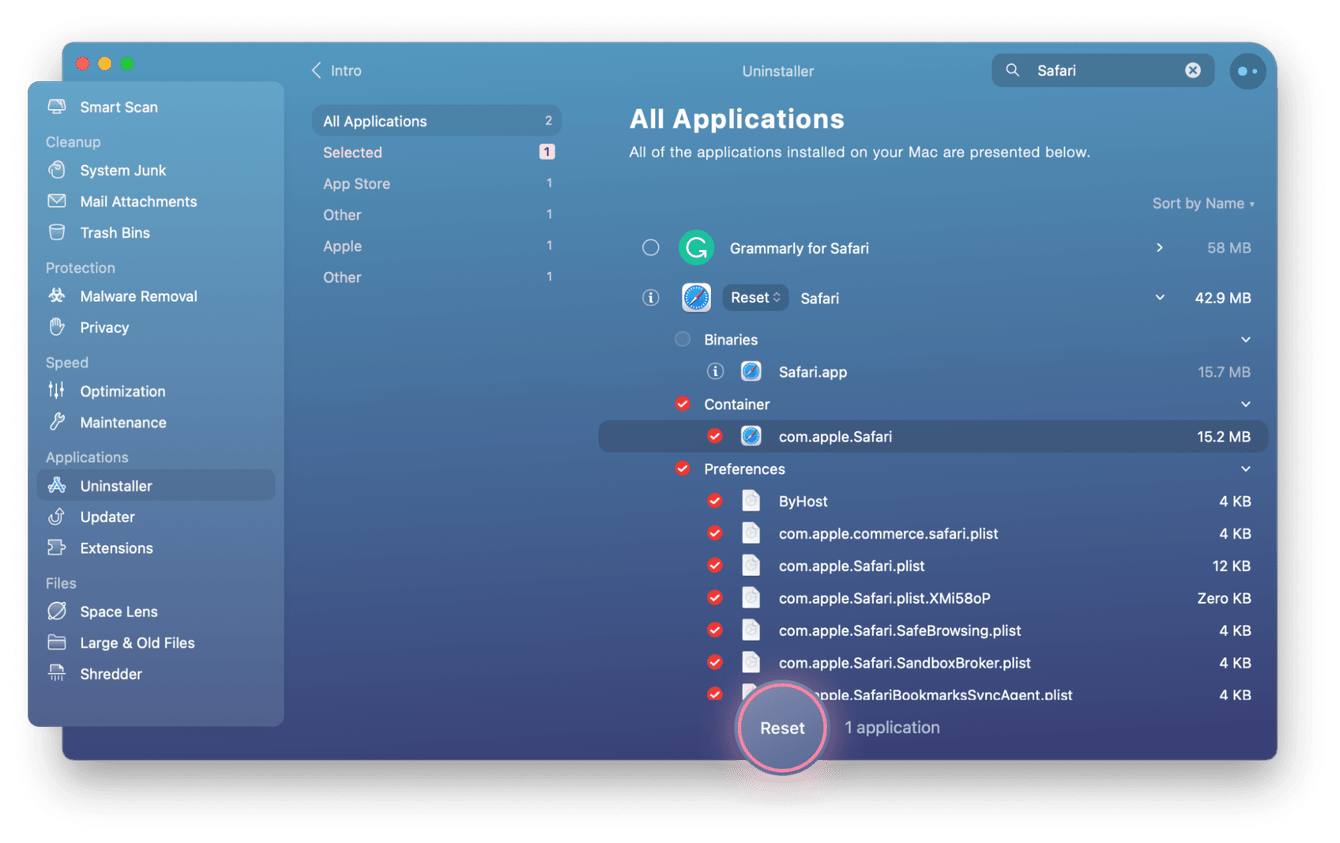Open Smart Scan from the sidebar
Screen dimensions: 1340x843
point(118,107)
